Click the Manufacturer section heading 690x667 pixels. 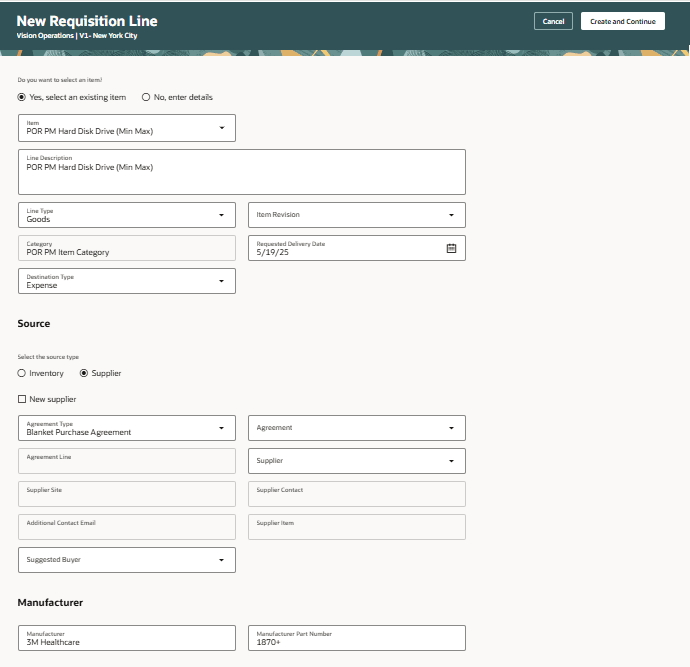pos(50,602)
